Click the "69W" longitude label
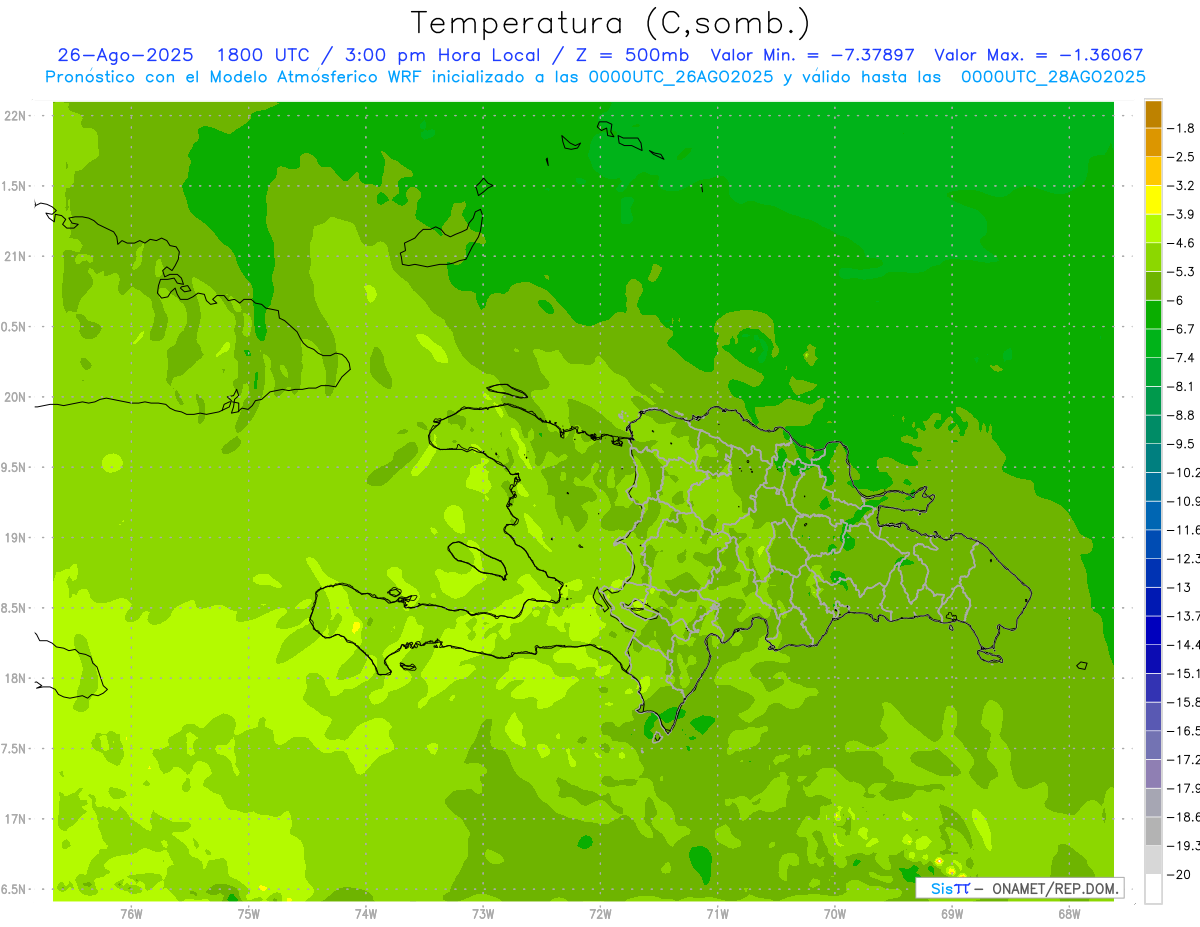This screenshot has height=927, width=1200. [952, 913]
